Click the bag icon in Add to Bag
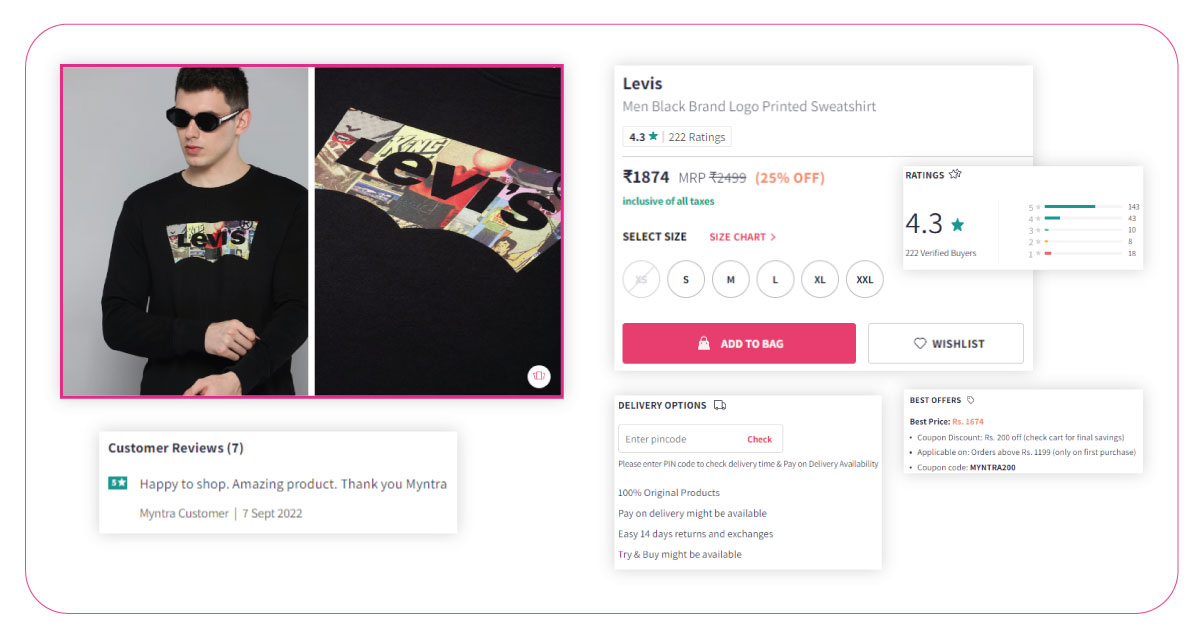1203x634 pixels. pyautogui.click(x=704, y=343)
